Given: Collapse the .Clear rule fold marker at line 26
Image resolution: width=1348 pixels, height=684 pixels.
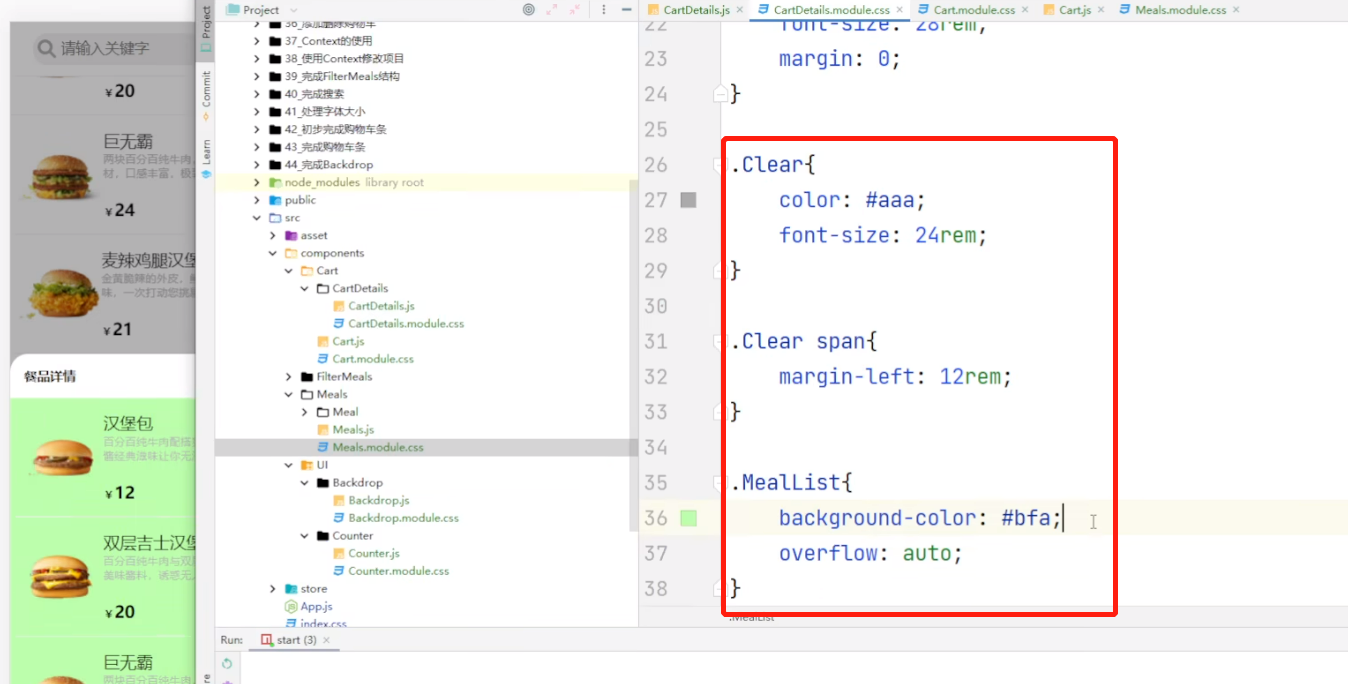Looking at the screenshot, I should point(719,165).
